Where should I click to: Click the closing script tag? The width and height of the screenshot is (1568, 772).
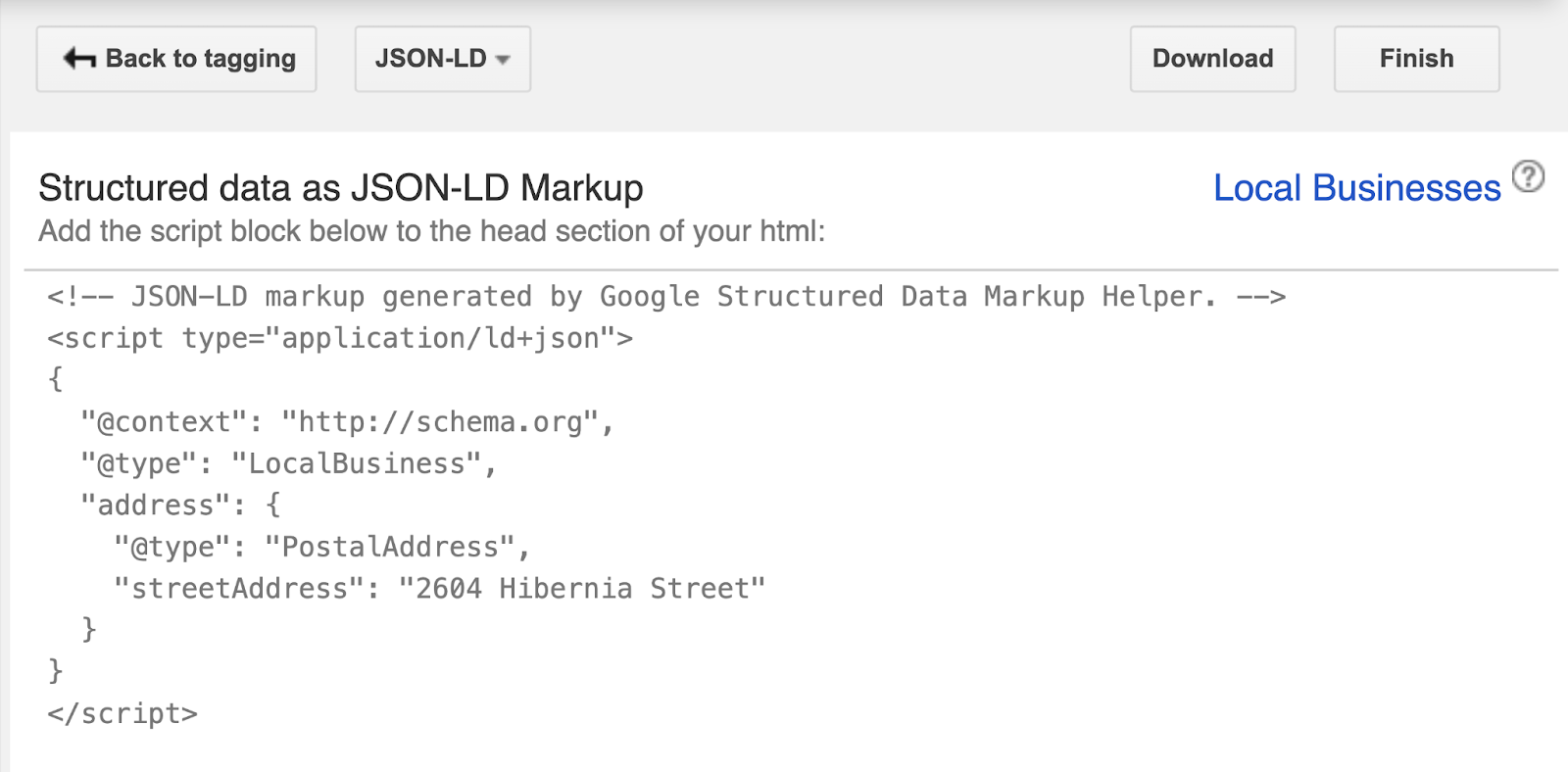[120, 713]
